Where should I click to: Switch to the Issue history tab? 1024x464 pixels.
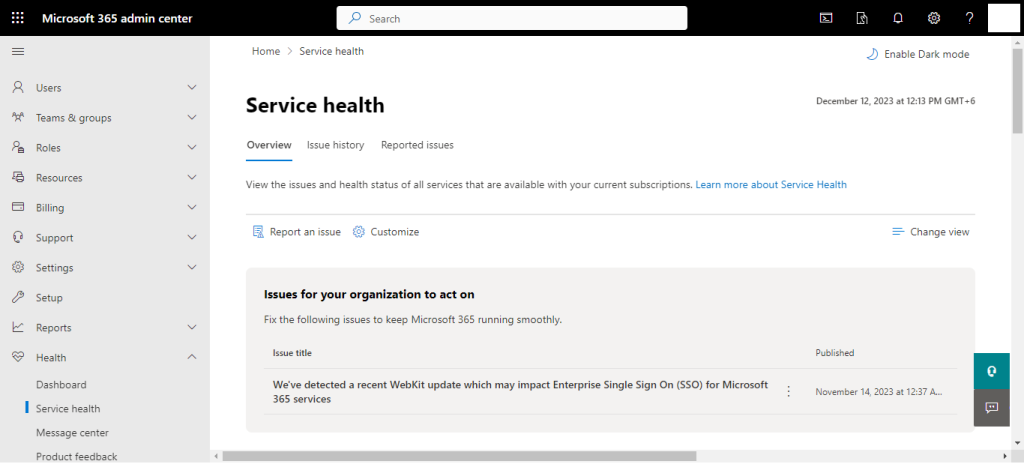point(336,145)
